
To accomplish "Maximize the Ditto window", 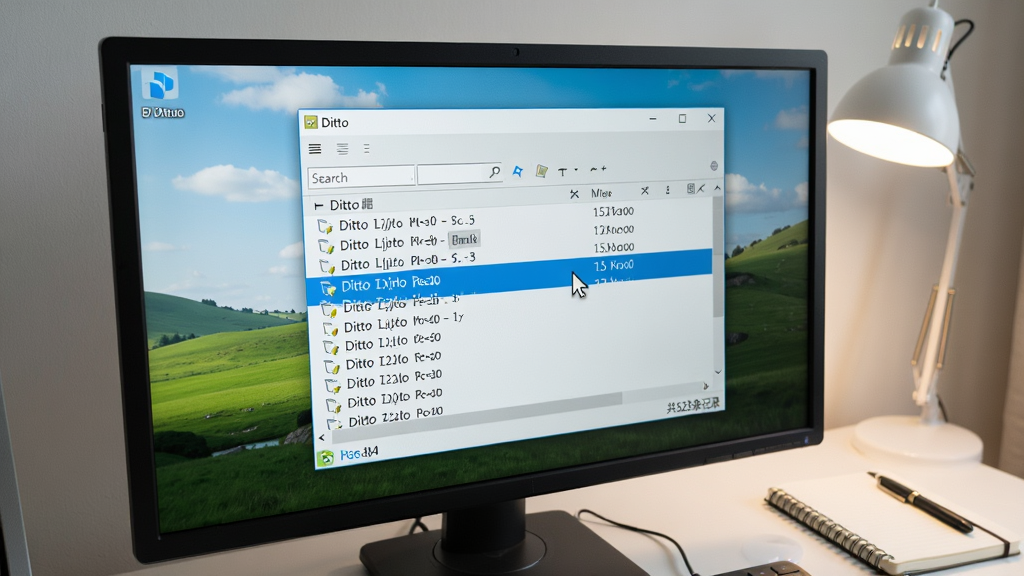I will [x=682, y=118].
